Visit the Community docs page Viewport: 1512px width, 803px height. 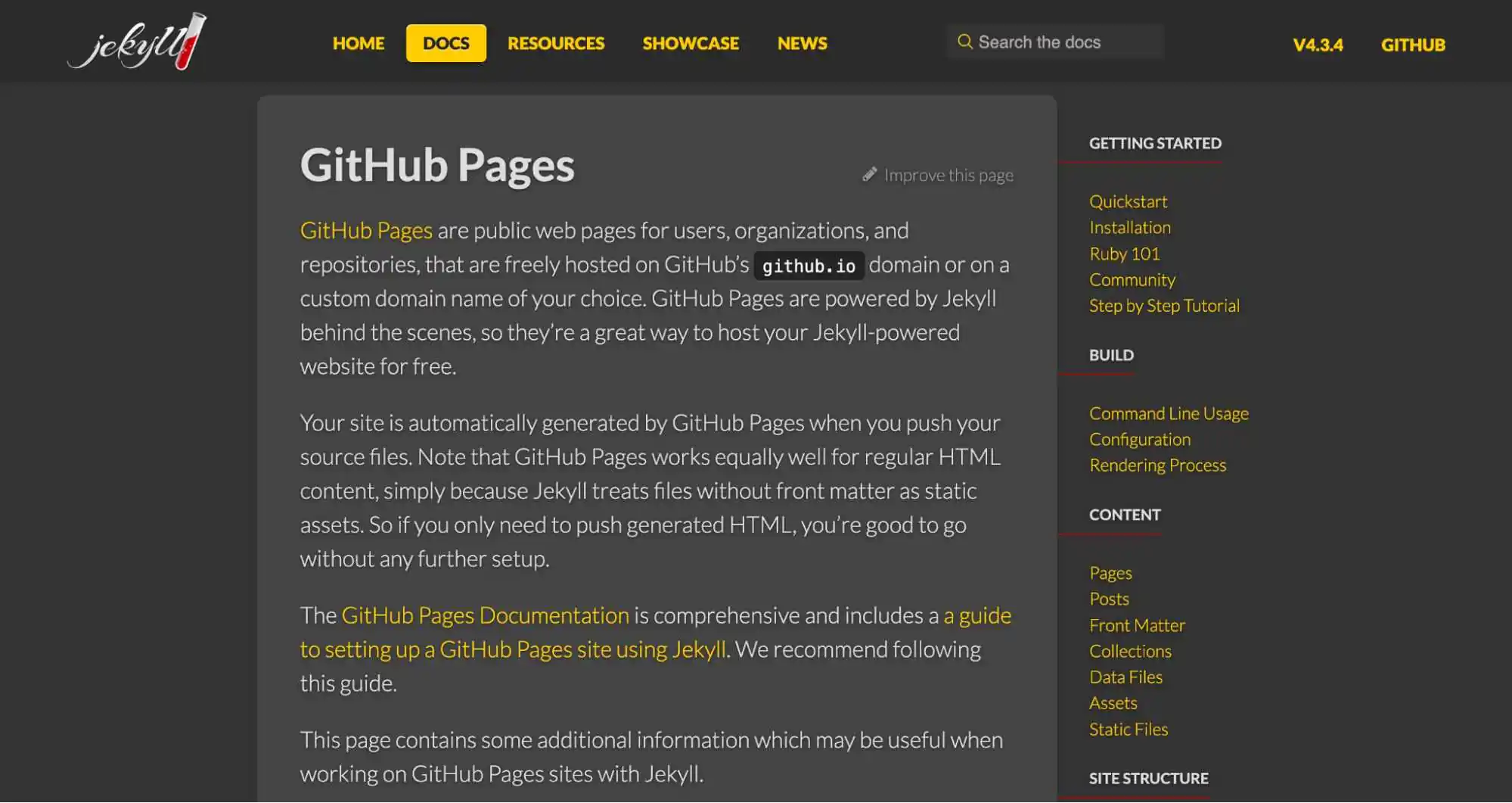point(1132,279)
